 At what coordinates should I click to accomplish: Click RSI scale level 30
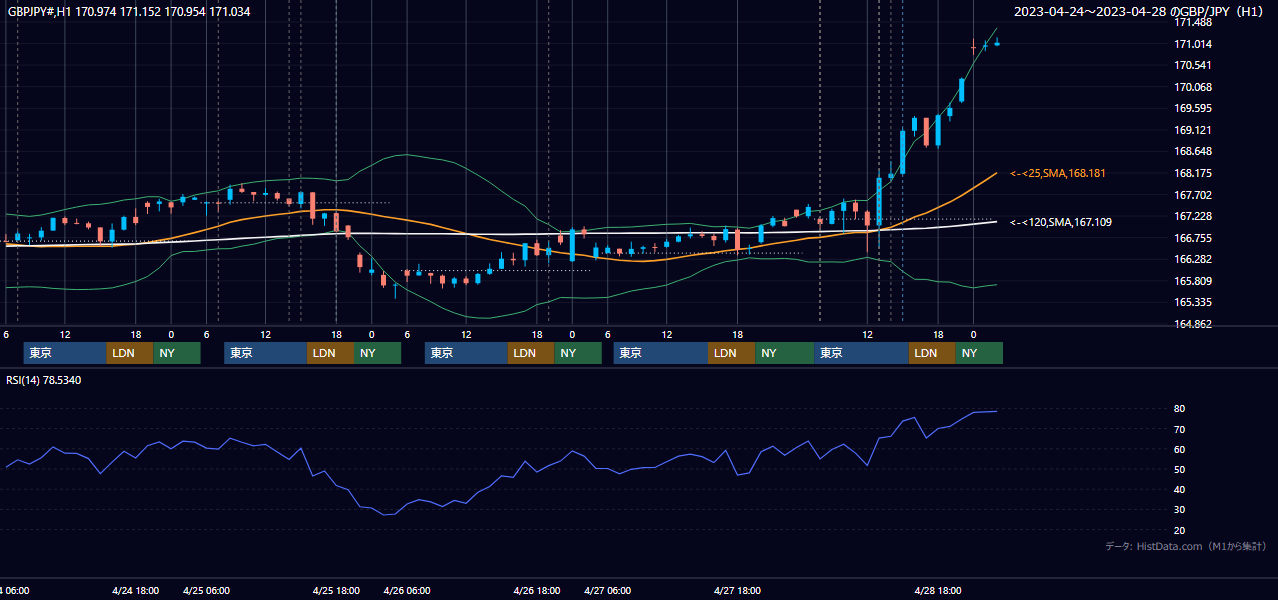pyautogui.click(x=1180, y=509)
